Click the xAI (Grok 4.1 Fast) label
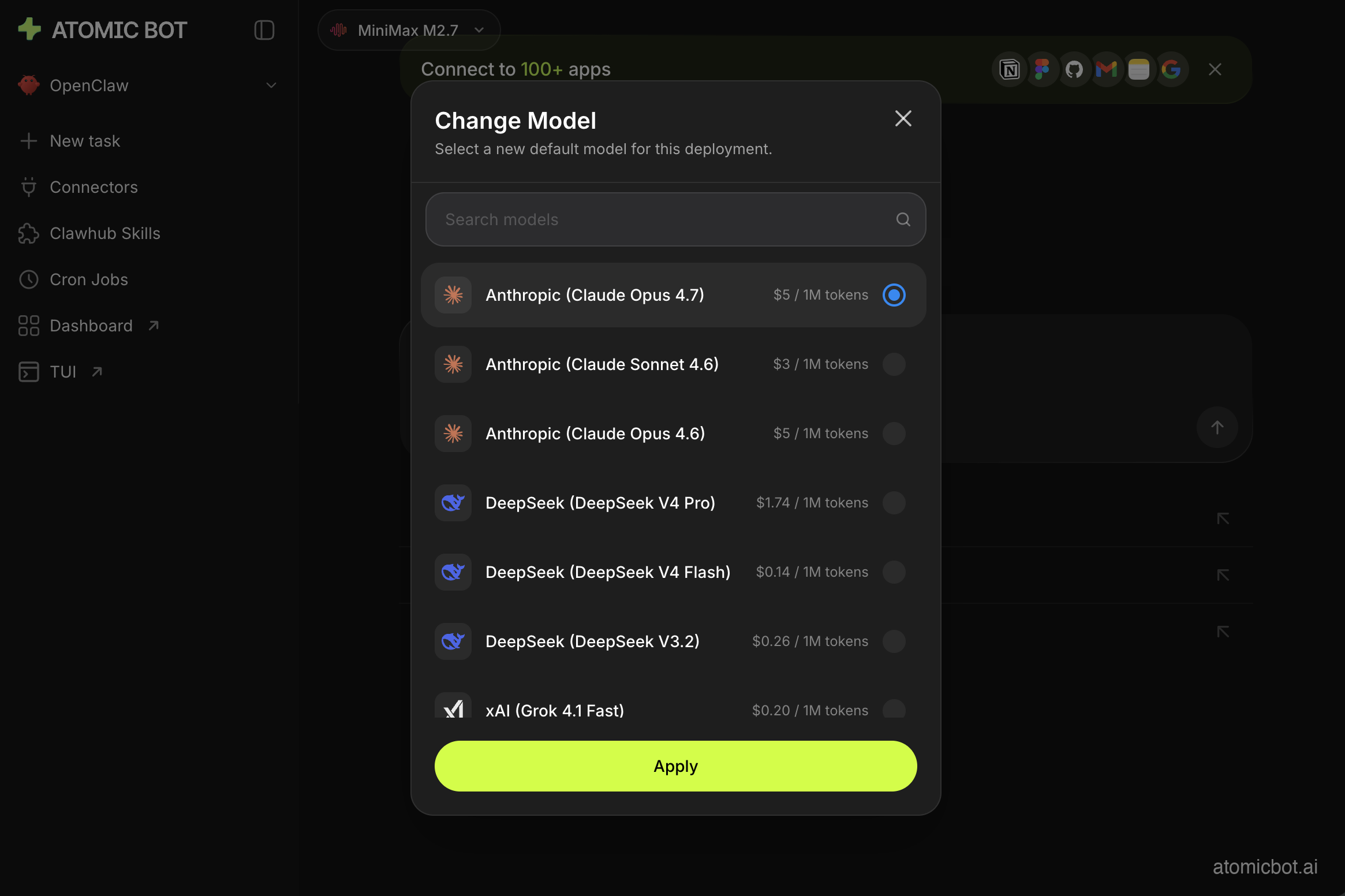 555,711
